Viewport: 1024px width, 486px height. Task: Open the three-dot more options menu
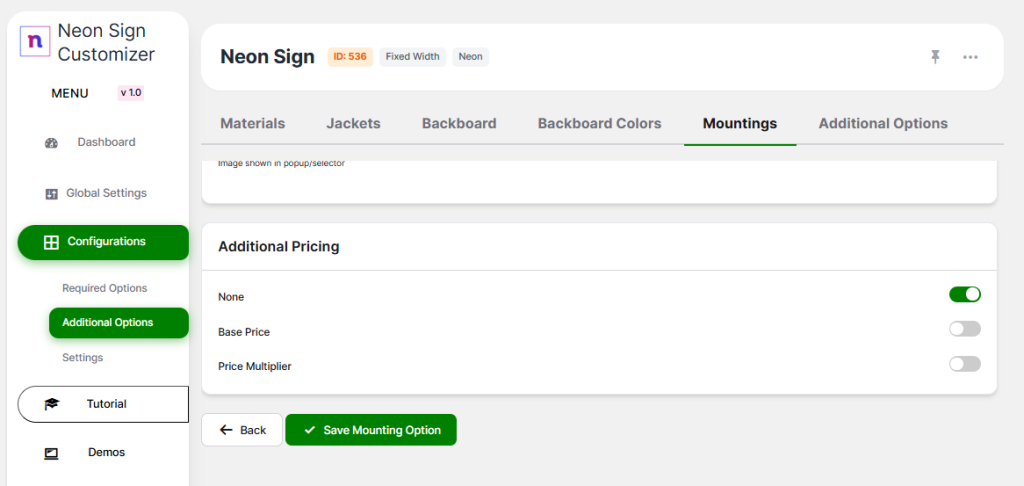(x=970, y=57)
